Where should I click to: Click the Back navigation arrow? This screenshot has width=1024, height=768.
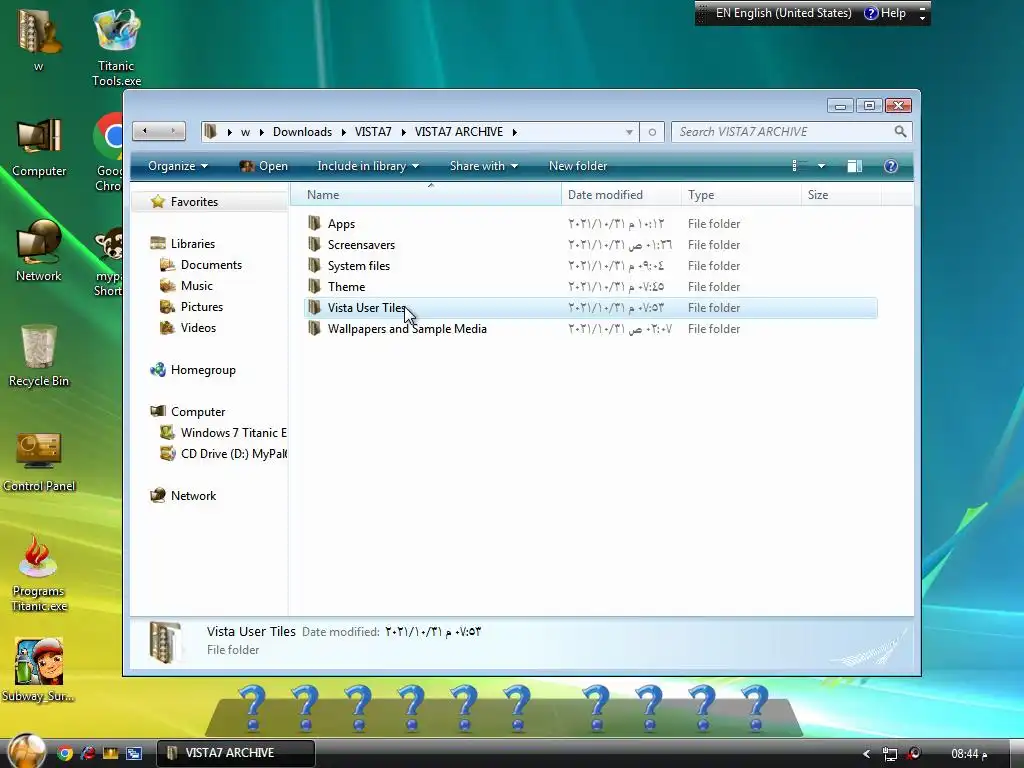(145, 131)
